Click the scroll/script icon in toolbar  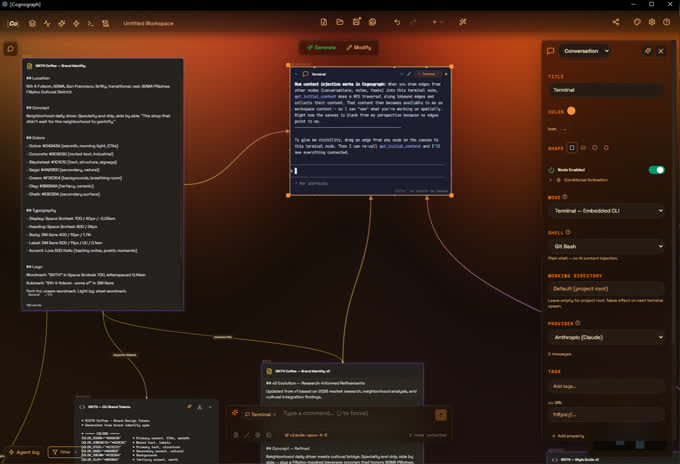105,23
